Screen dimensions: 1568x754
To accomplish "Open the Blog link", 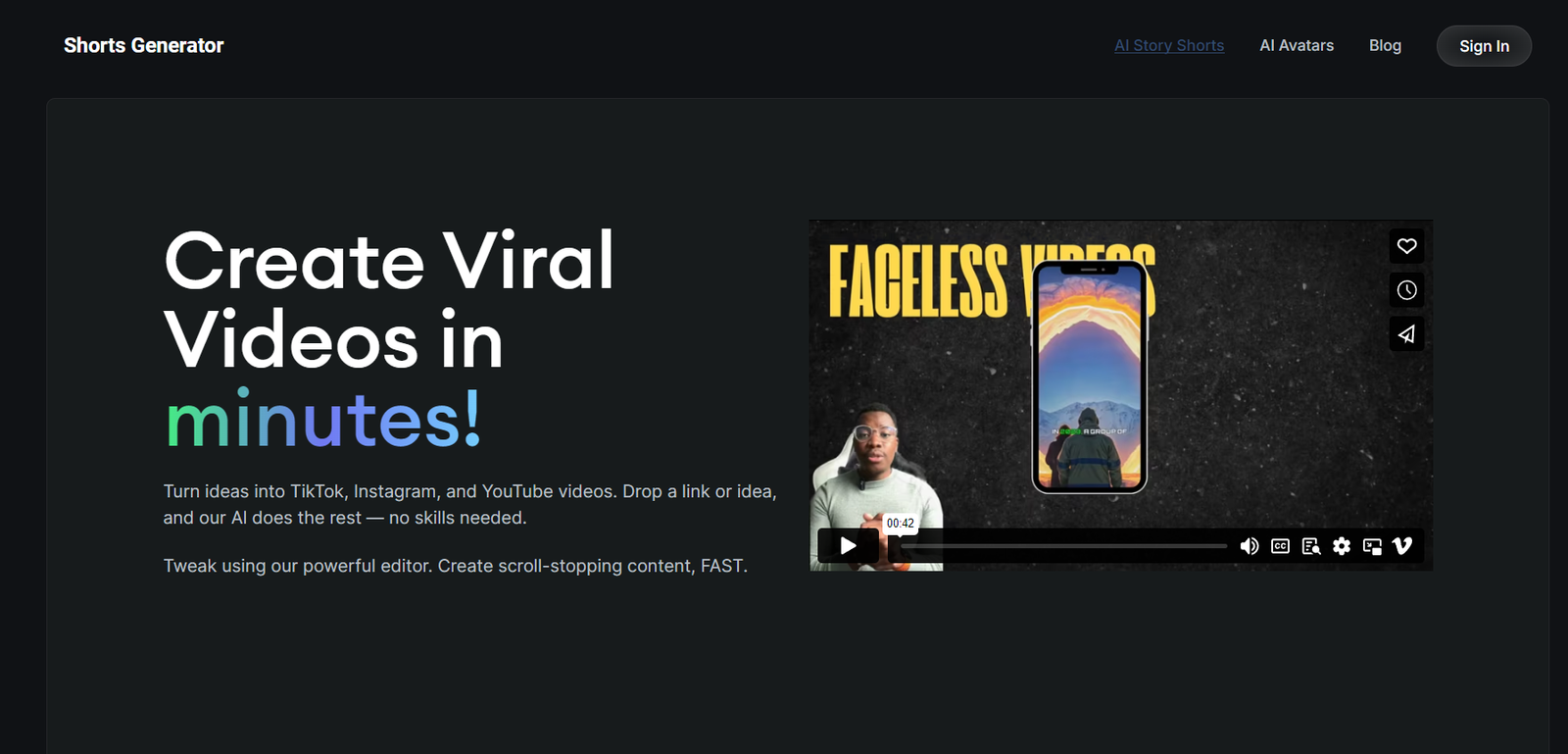I will pos(1385,46).
